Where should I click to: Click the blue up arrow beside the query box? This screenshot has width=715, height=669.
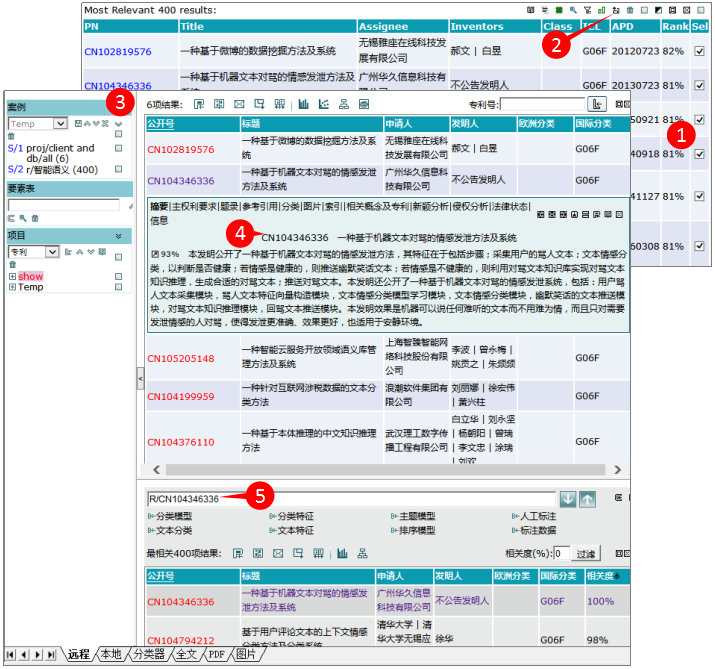pyautogui.click(x=587, y=499)
